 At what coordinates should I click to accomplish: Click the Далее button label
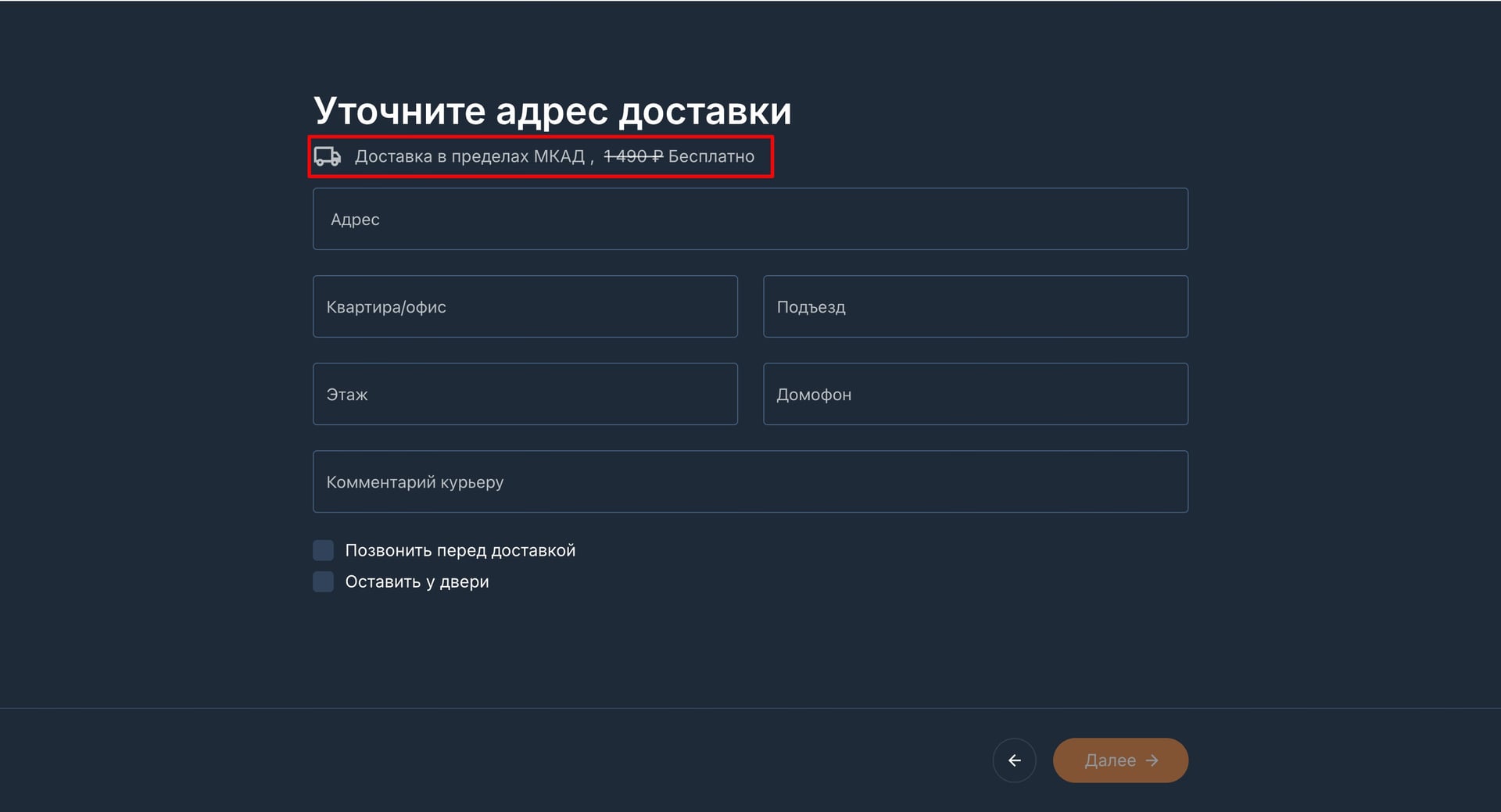pos(1110,760)
